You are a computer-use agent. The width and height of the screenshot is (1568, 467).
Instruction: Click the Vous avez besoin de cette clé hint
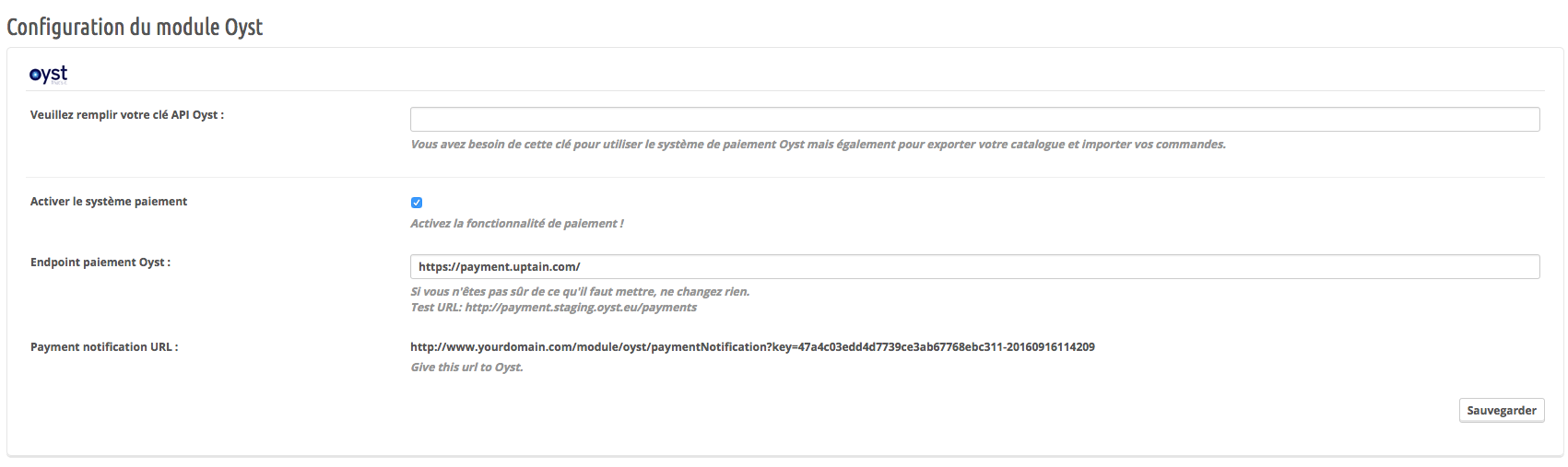point(818,145)
